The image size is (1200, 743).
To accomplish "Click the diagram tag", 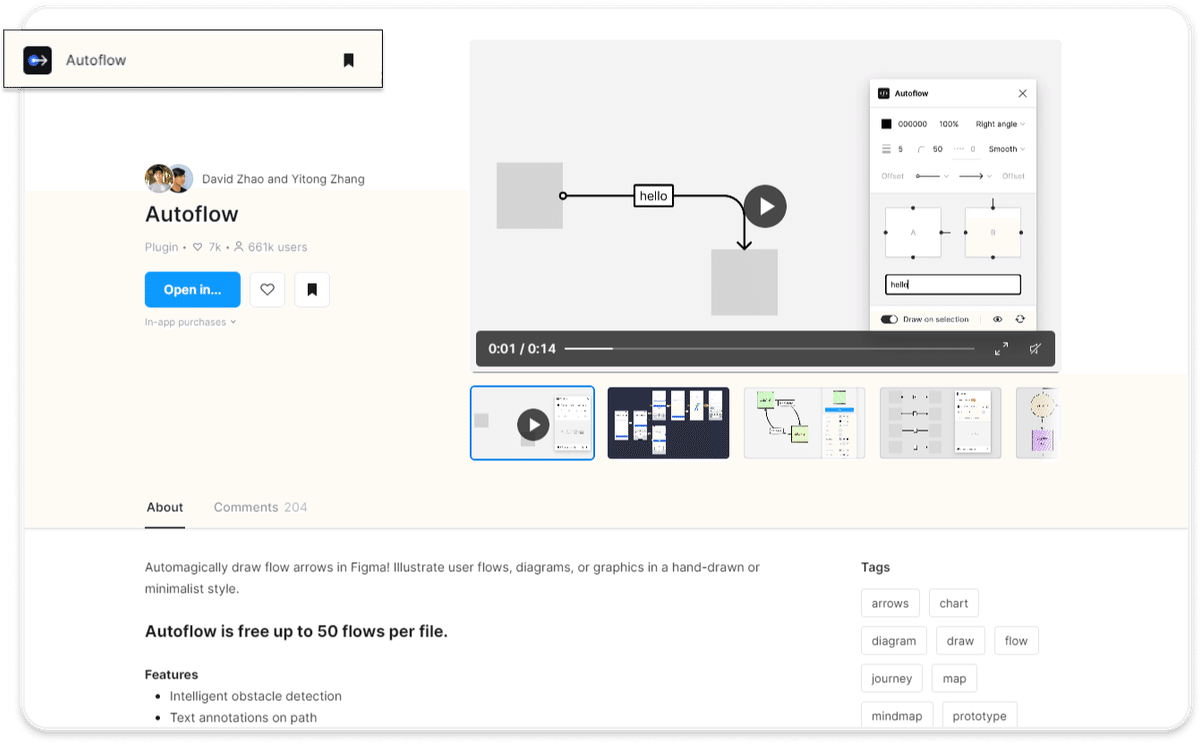I will pos(894,641).
